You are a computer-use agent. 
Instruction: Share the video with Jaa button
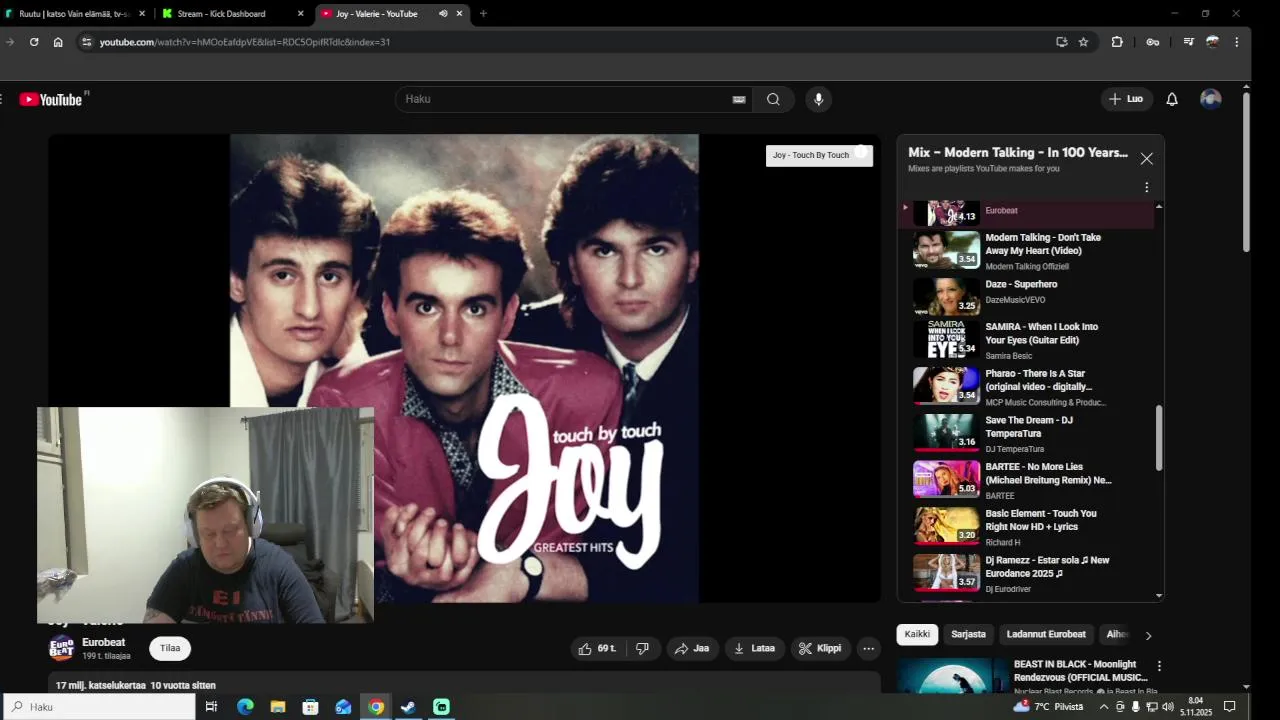pyautogui.click(x=692, y=649)
